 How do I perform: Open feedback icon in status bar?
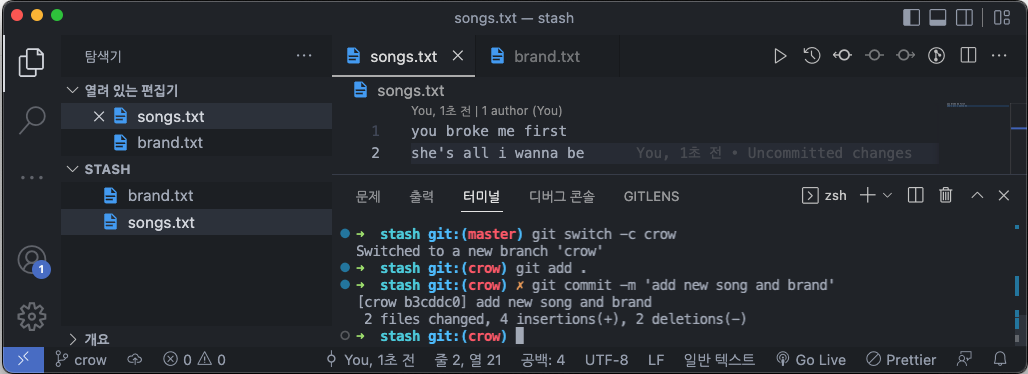pos(964,360)
